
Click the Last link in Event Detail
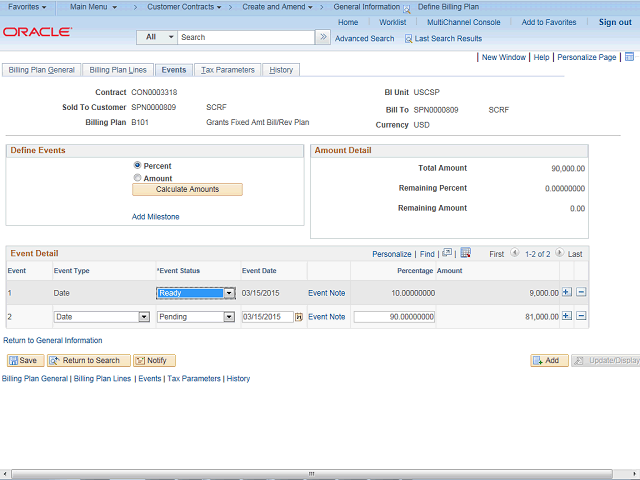pos(575,254)
